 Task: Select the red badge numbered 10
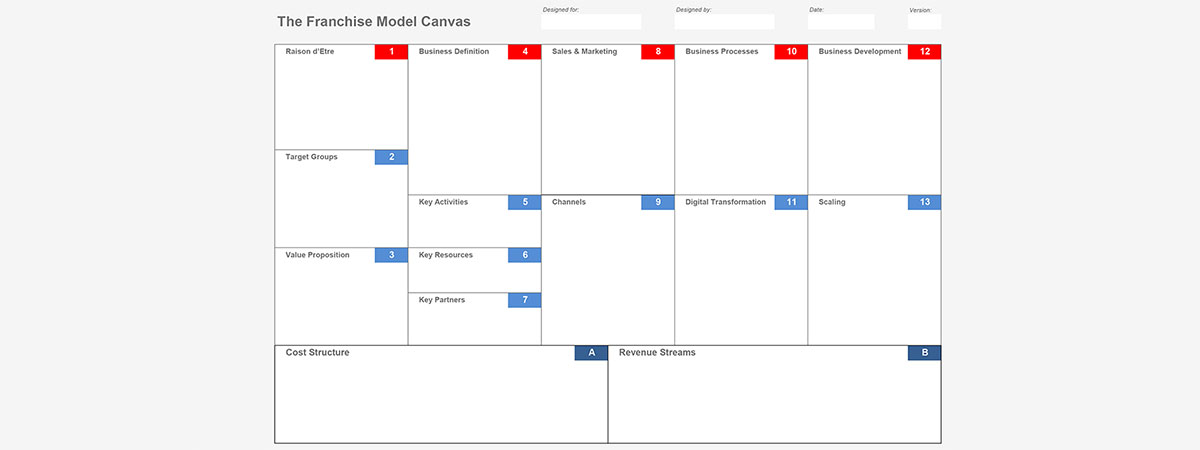coord(790,52)
